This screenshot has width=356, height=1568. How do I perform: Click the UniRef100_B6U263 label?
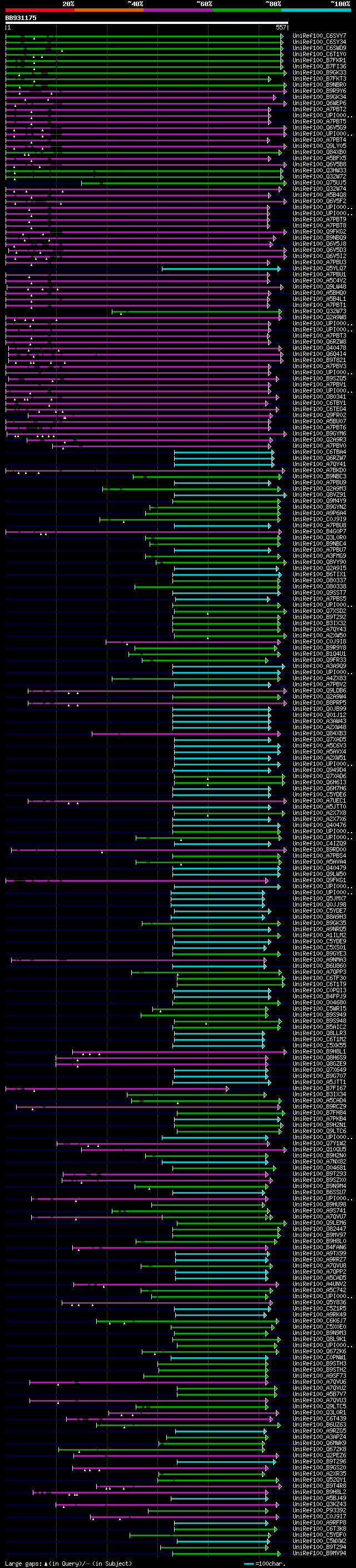(x=319, y=1424)
